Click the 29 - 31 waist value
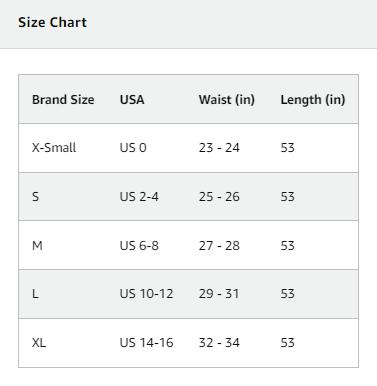 [x=219, y=294]
